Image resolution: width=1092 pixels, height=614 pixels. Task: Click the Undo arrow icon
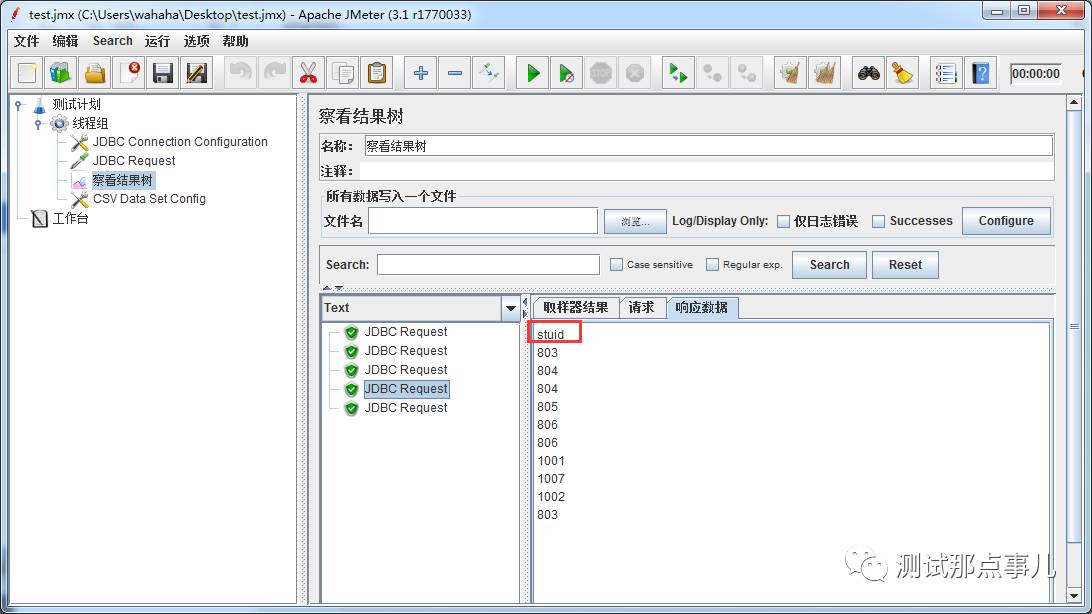click(241, 73)
